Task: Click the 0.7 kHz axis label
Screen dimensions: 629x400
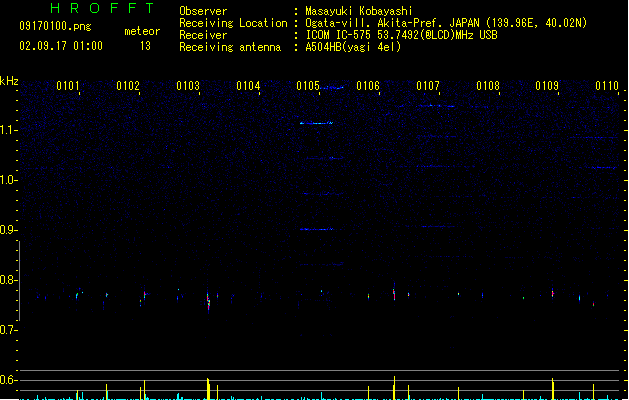Action: tap(8, 330)
